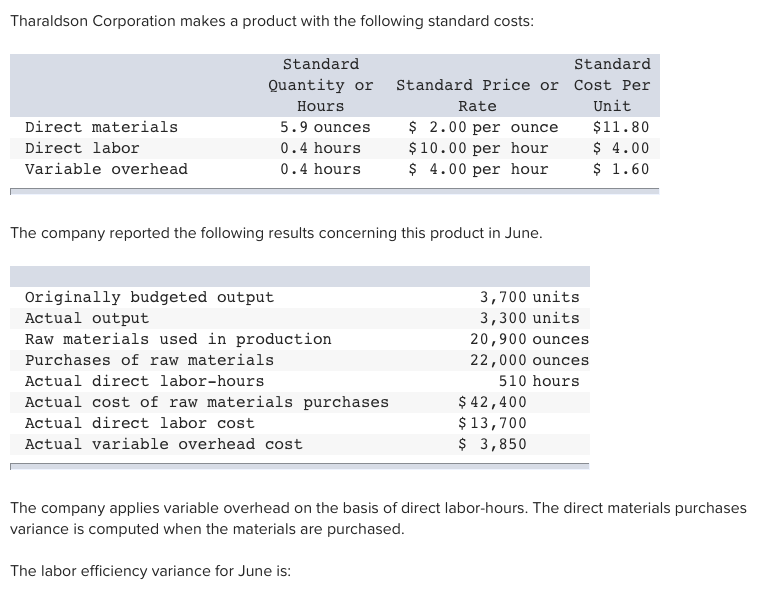
Task: Click the '5.9 ounces' standard quantity cell
Action: (x=325, y=127)
